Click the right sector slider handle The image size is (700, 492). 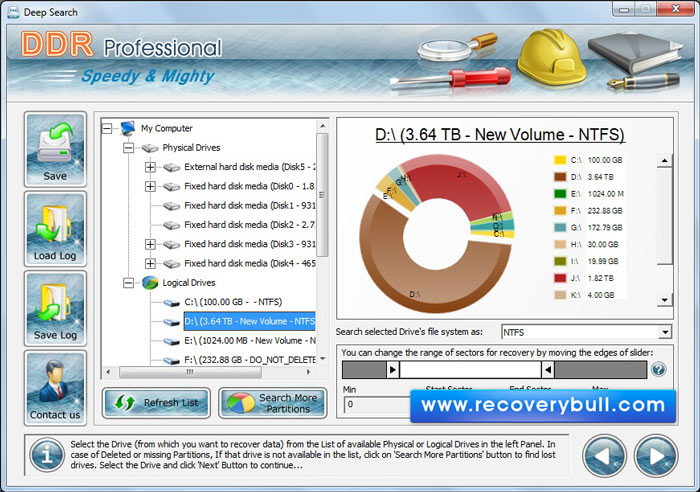(x=548, y=370)
